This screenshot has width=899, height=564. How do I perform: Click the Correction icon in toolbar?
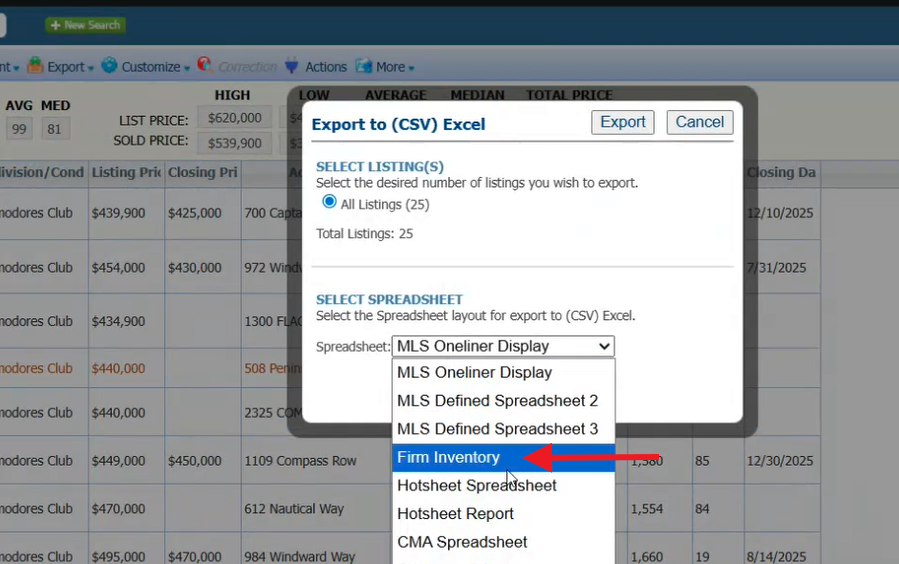(205, 65)
